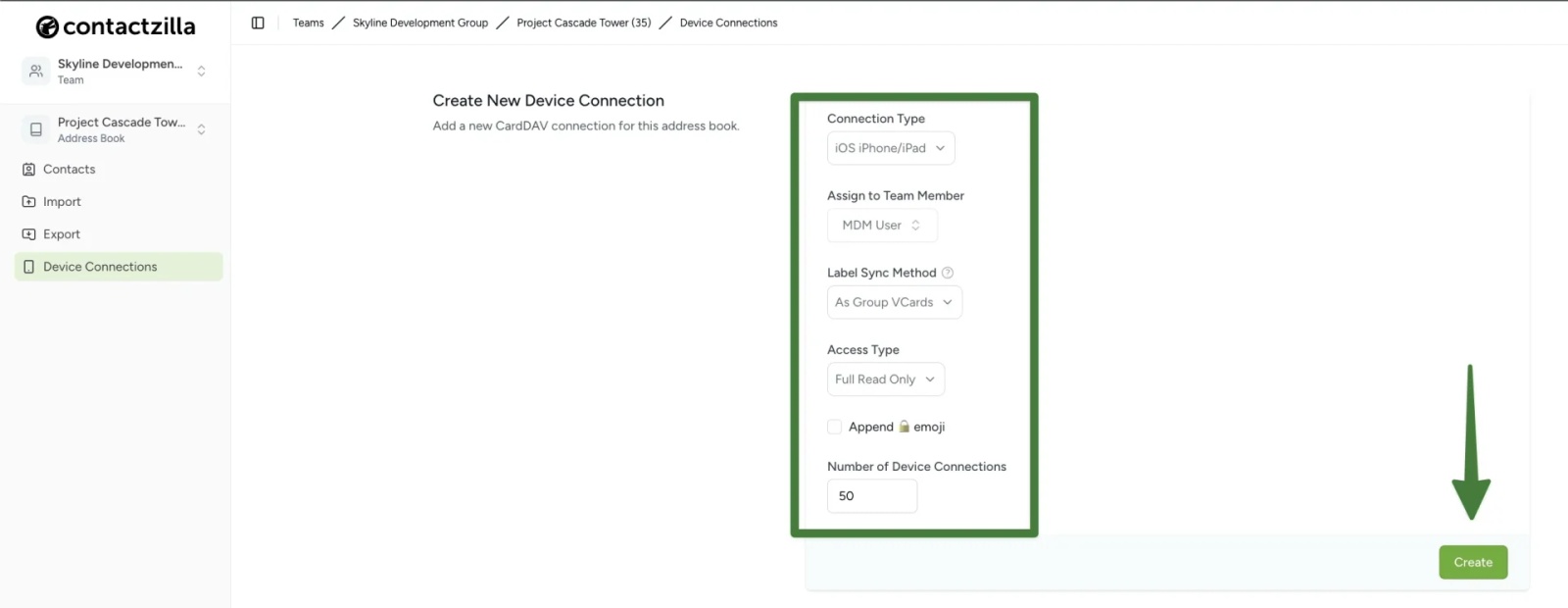Expand the Skyline Development team switcher

[x=201, y=71]
